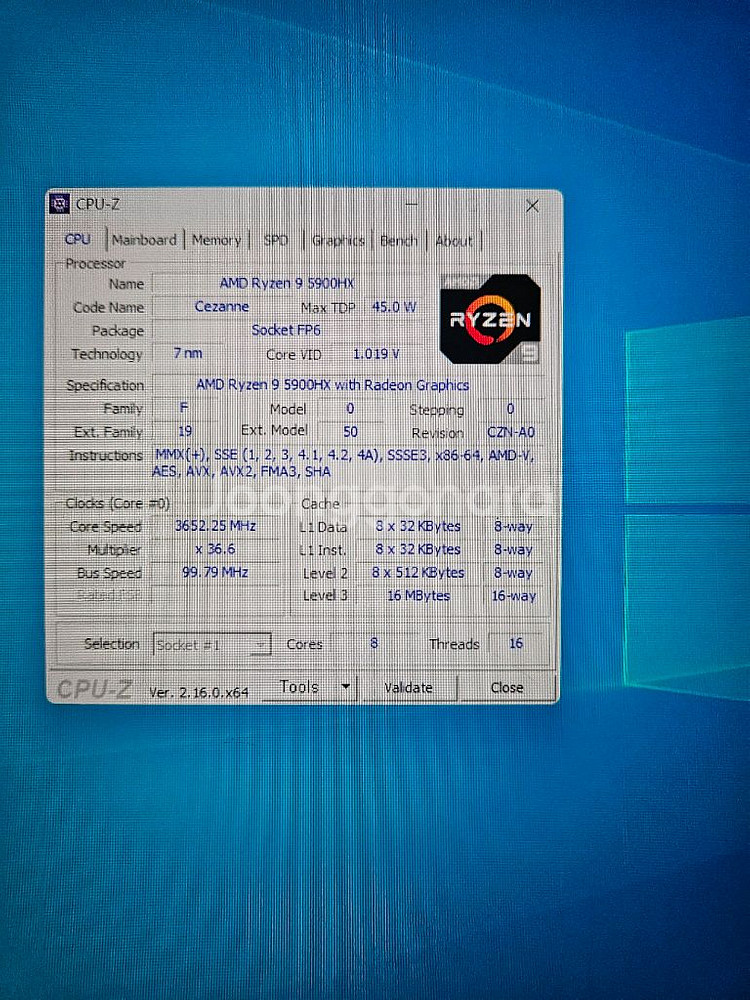Image resolution: width=750 pixels, height=1000 pixels.
Task: Click the CPU-Z logo text at bottom left
Action: point(94,689)
